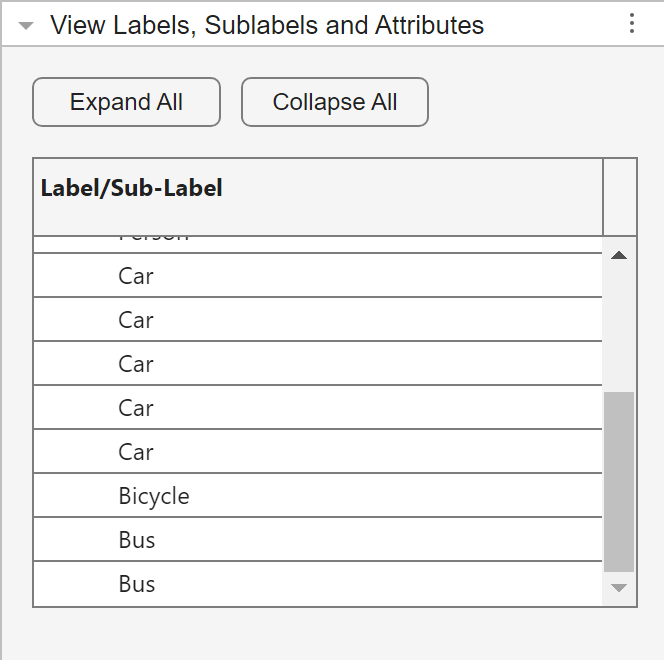The width and height of the screenshot is (664, 660).
Task: Click the gray scrollbar thumb in the table
Action: pyautogui.click(x=619, y=480)
